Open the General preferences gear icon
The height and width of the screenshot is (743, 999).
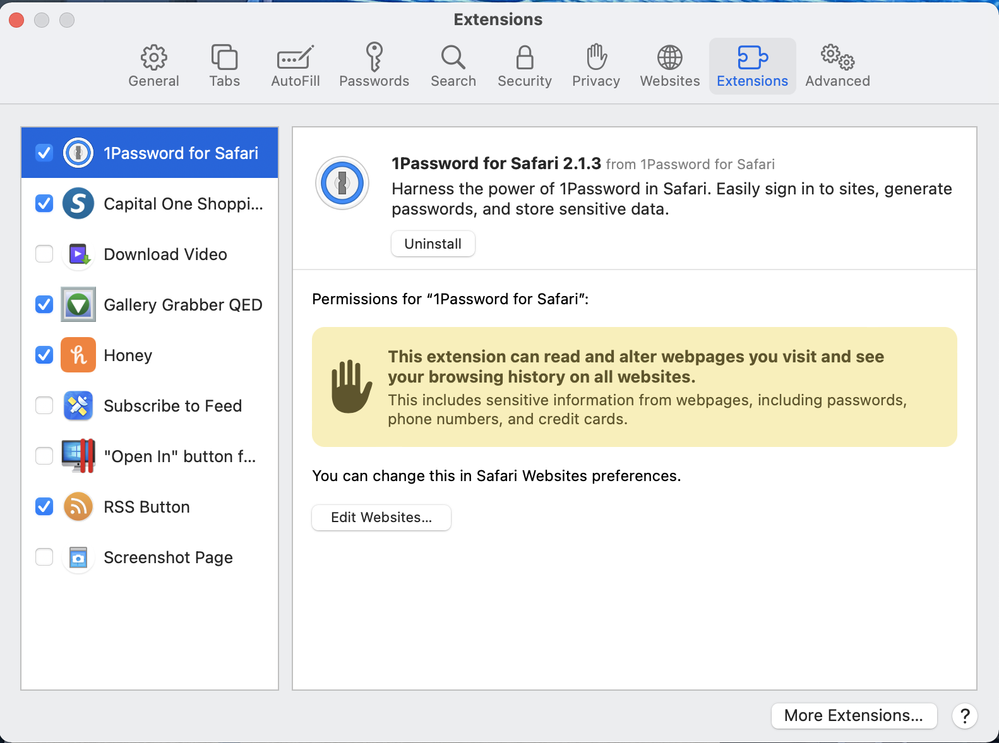click(153, 57)
